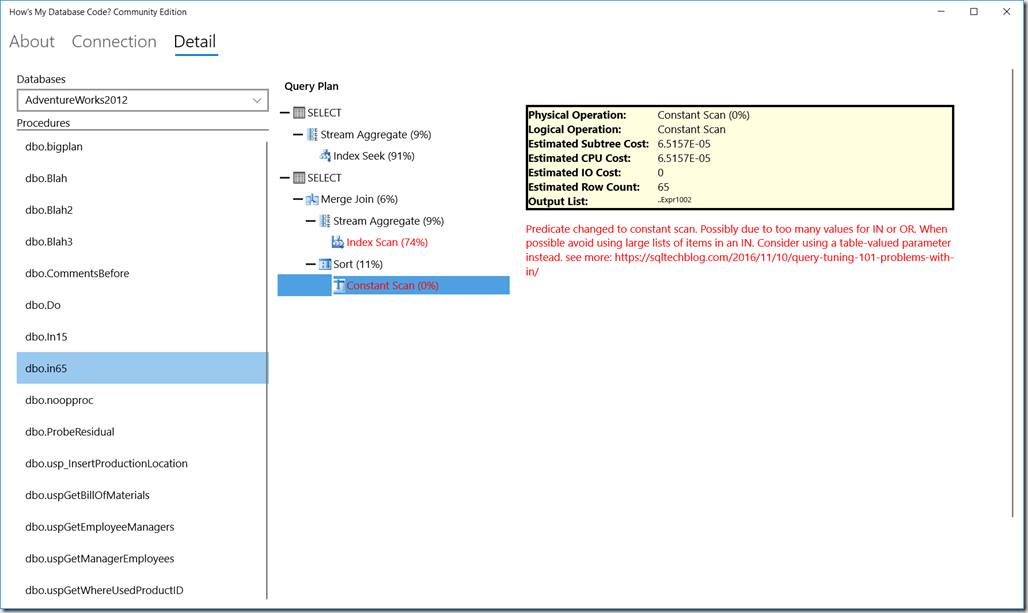Select procedure dbo.uspGetWhereUsedProductID
The height and width of the screenshot is (613, 1028).
[142, 590]
